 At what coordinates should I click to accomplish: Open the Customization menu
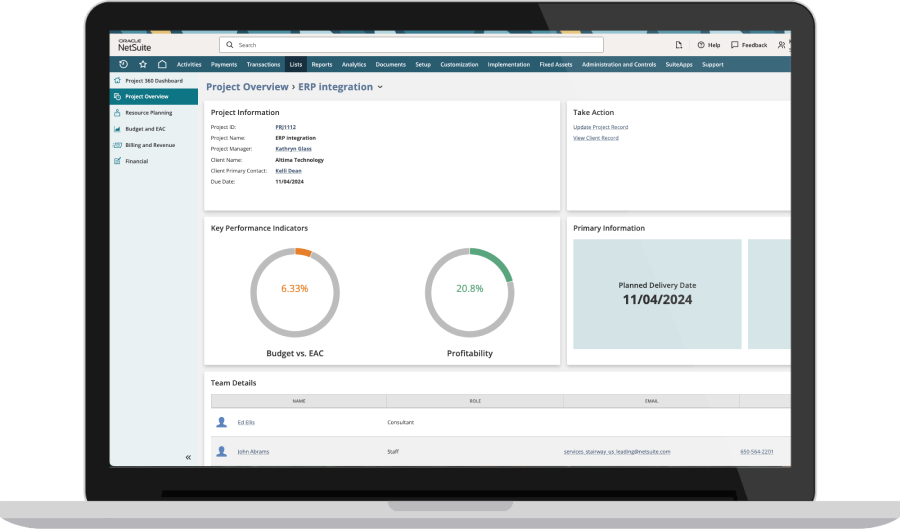[459, 65]
